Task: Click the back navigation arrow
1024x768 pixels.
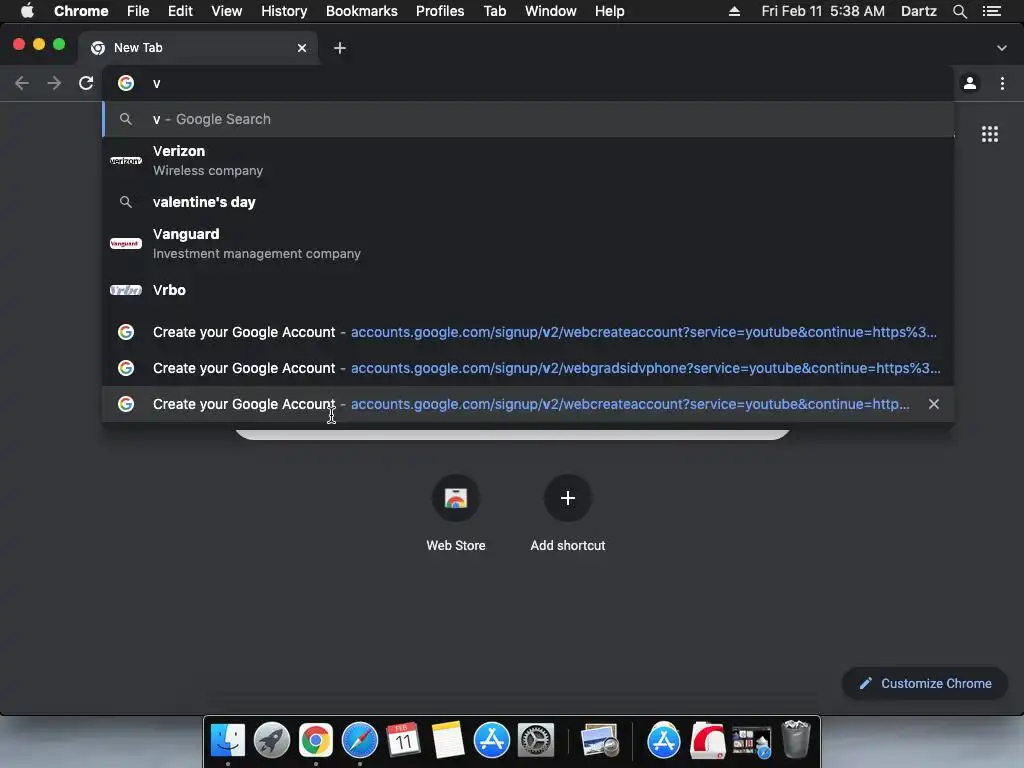Action: tap(22, 83)
